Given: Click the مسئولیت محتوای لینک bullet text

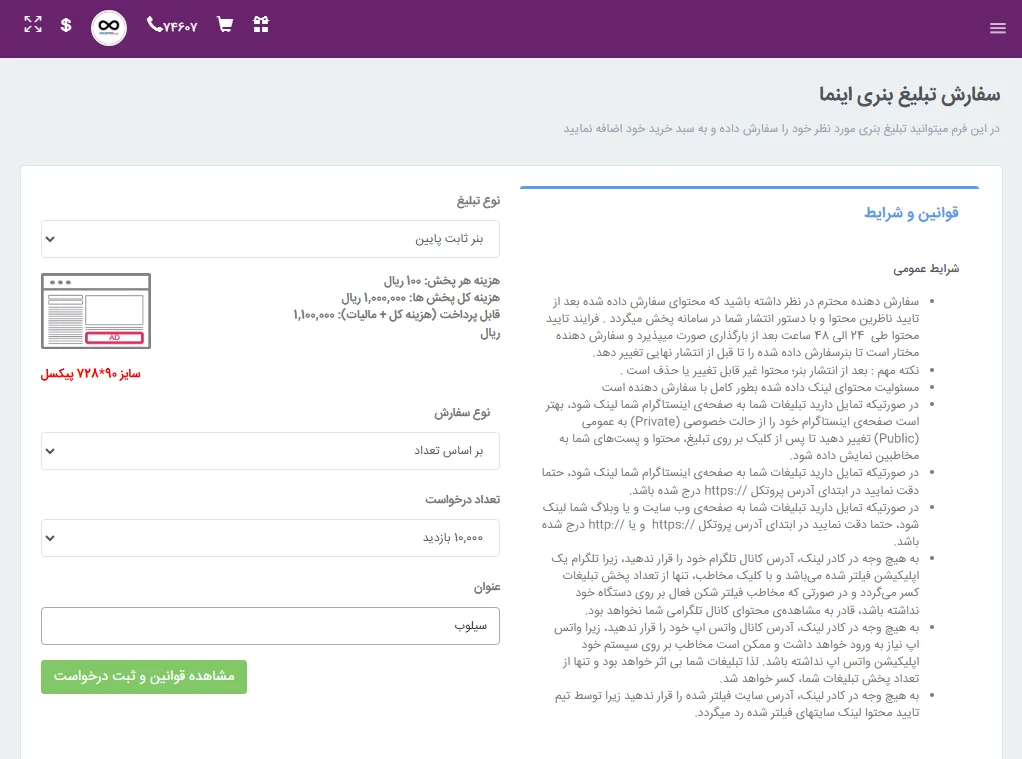Looking at the screenshot, I should tap(761, 387).
